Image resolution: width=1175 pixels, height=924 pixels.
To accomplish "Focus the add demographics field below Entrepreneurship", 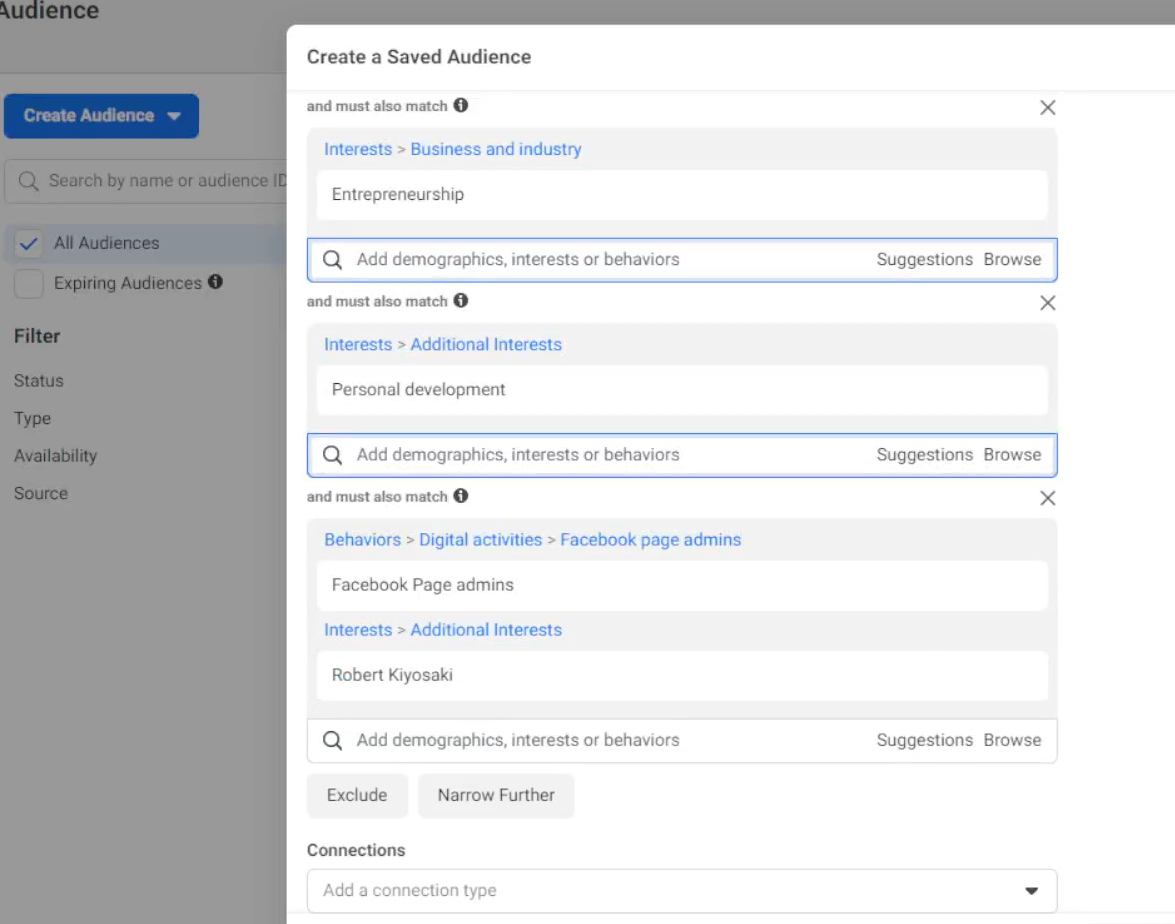I will (682, 260).
